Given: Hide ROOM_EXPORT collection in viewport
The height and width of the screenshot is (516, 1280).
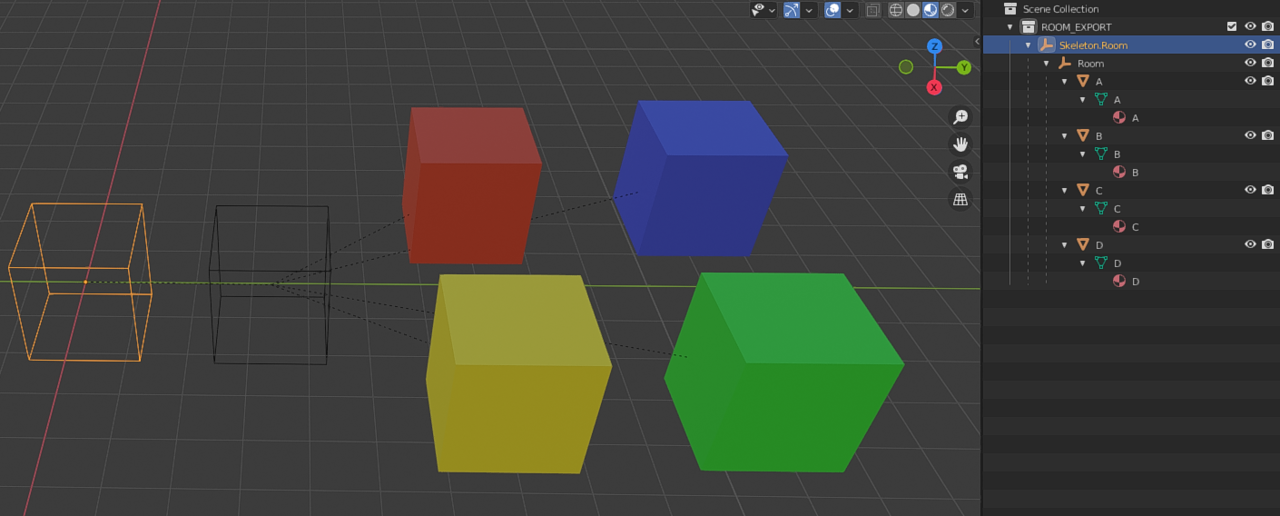Looking at the screenshot, I should point(1250,27).
